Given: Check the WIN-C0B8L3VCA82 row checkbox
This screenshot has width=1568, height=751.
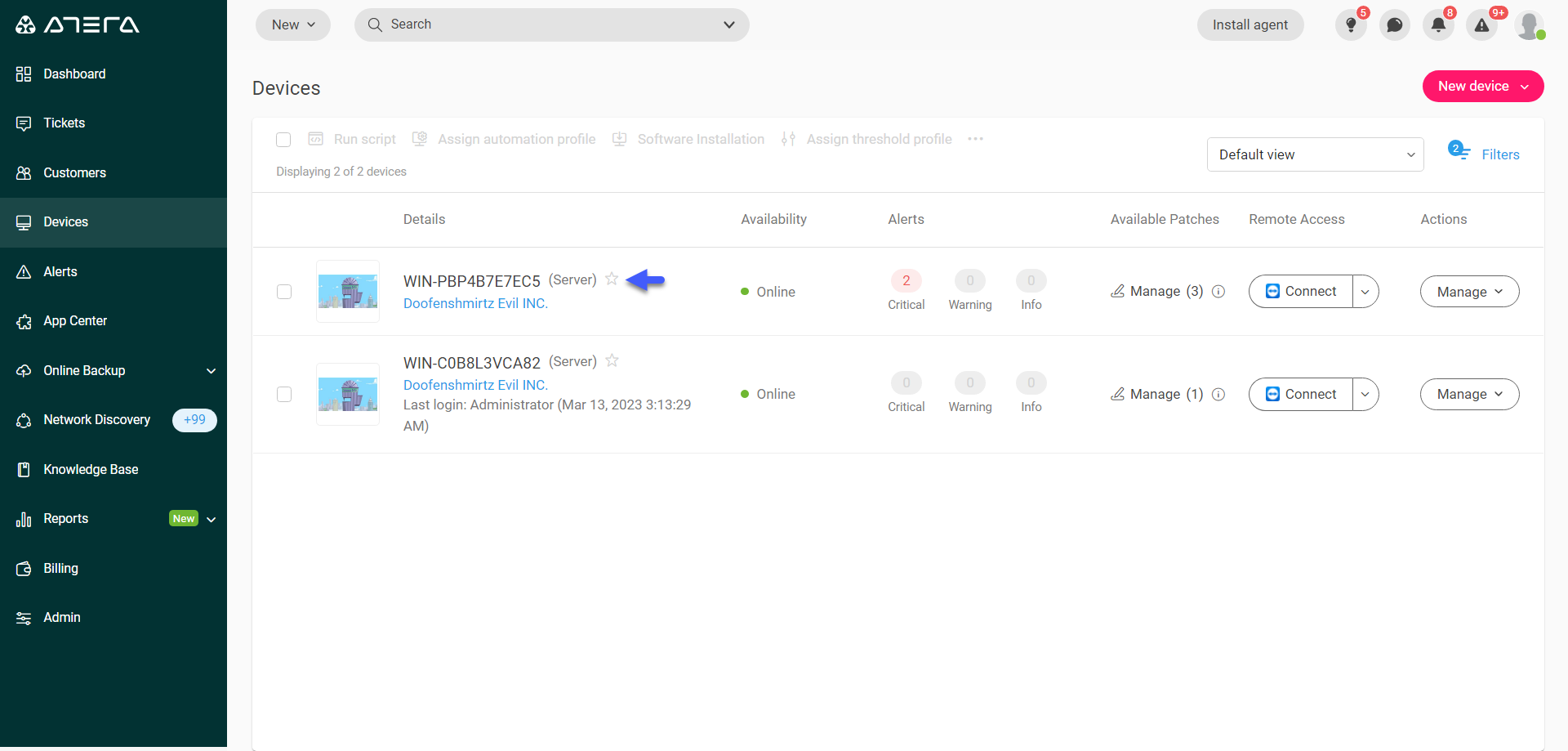Looking at the screenshot, I should 284,395.
